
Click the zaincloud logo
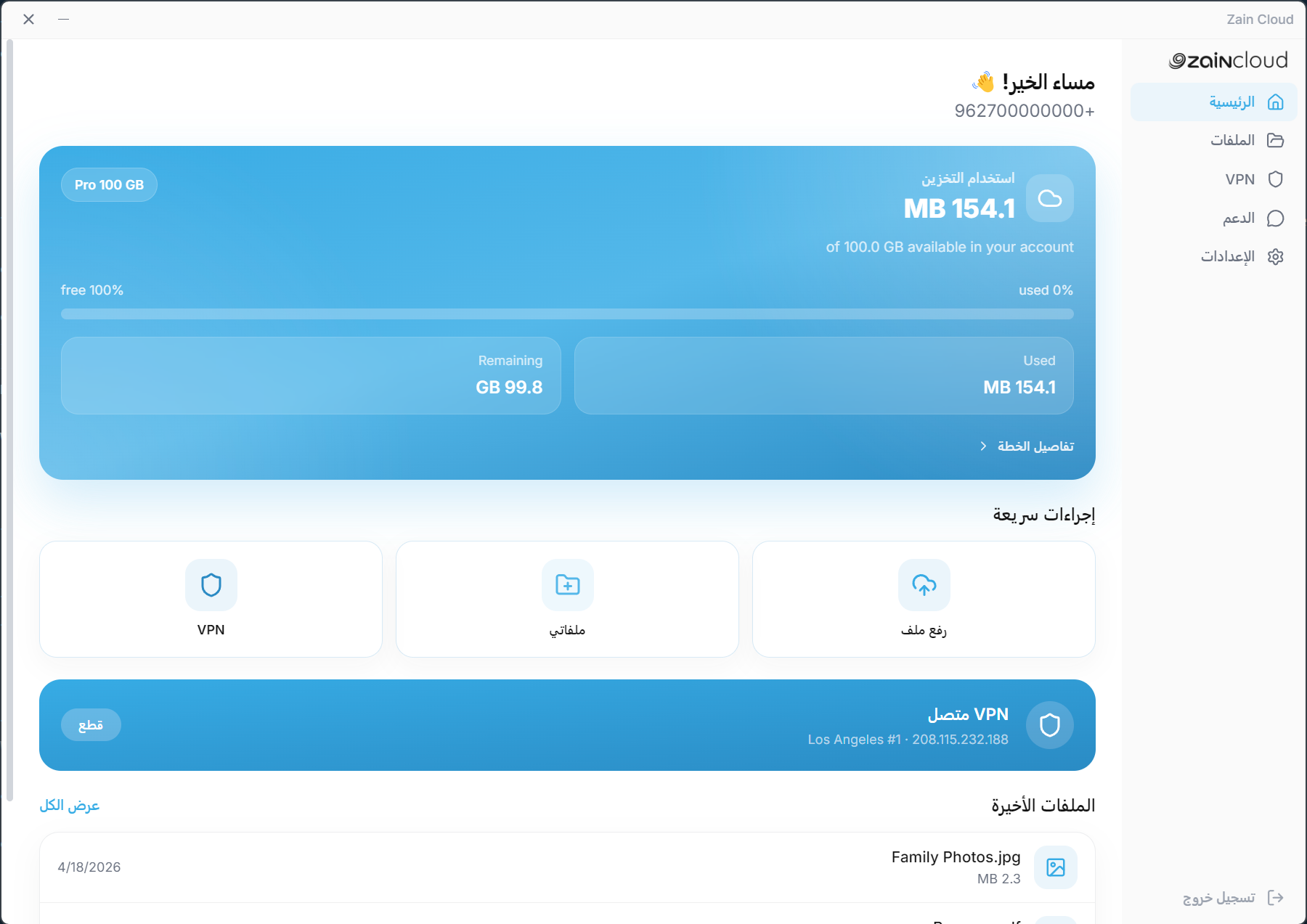pos(1228,60)
